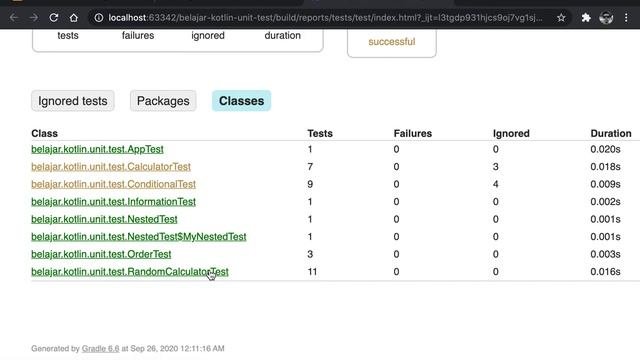Click the 0.016s duration for RandomCalculatorTest
The image size is (640, 360).
(x=605, y=272)
